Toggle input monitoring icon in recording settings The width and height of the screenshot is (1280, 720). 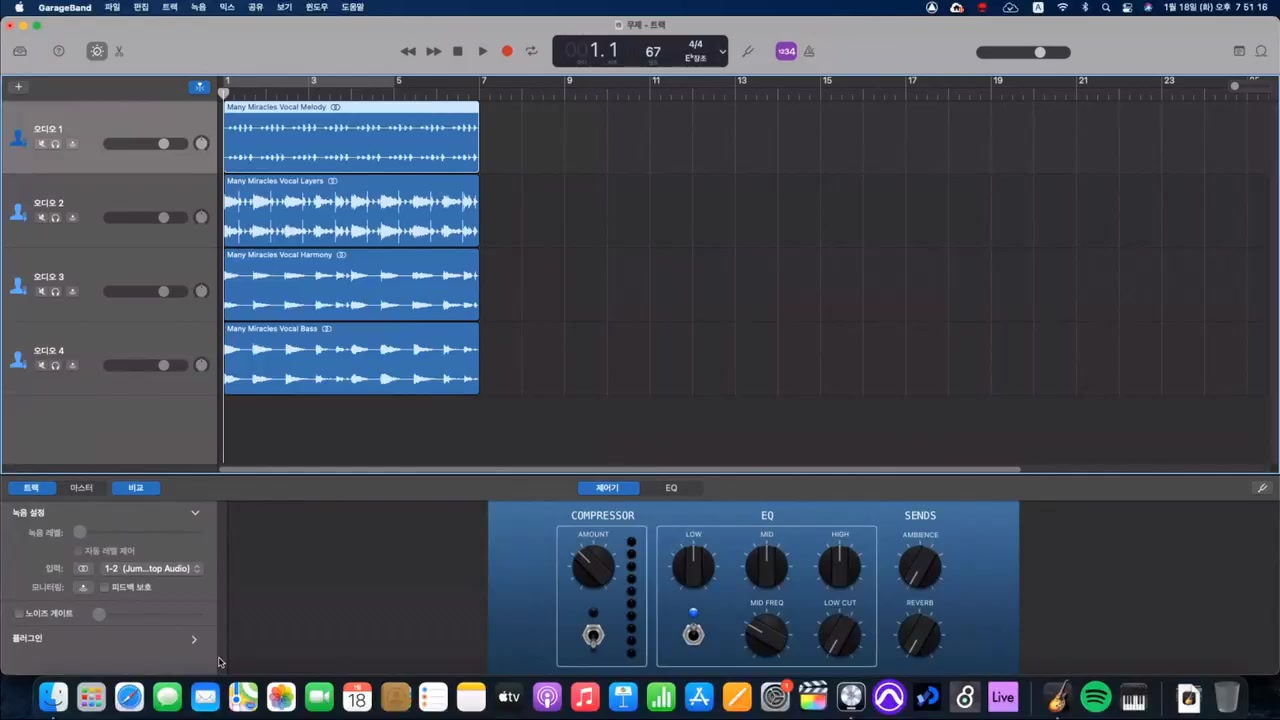coord(83,587)
